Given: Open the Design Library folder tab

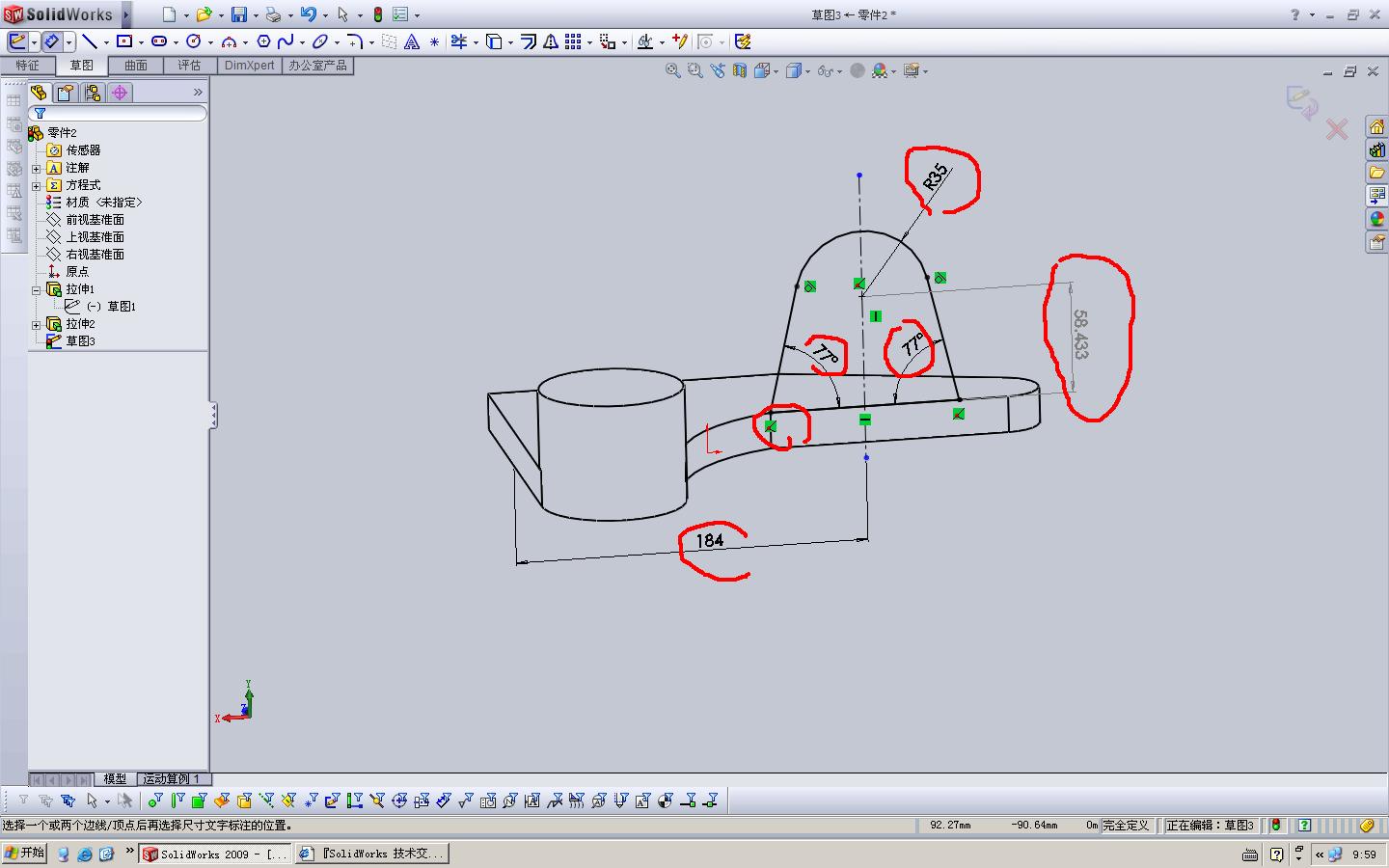Looking at the screenshot, I should click(x=1376, y=173).
